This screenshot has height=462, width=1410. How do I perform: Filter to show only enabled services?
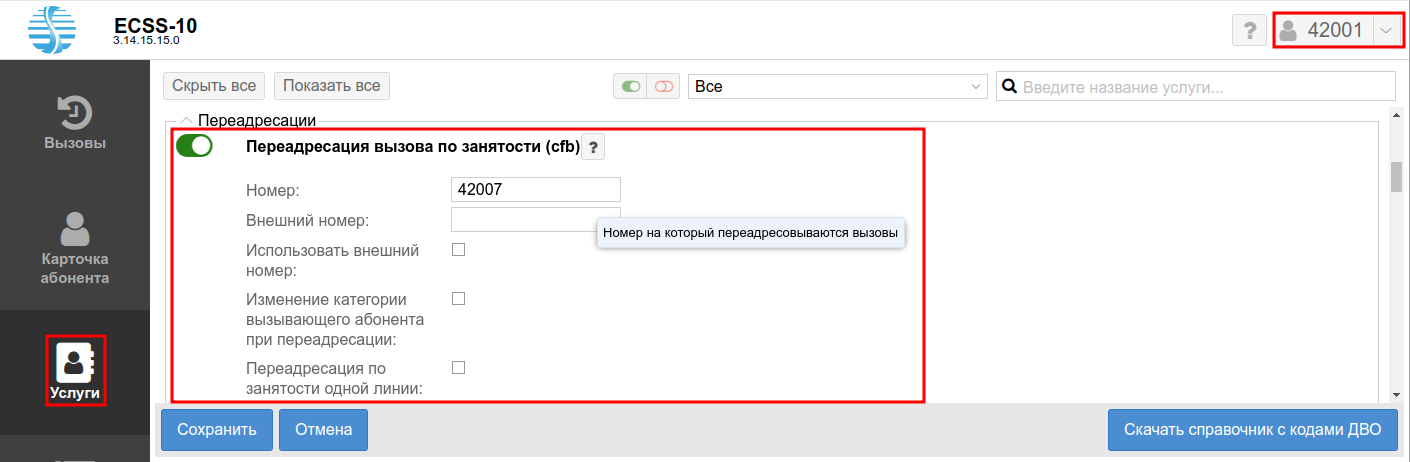point(630,87)
